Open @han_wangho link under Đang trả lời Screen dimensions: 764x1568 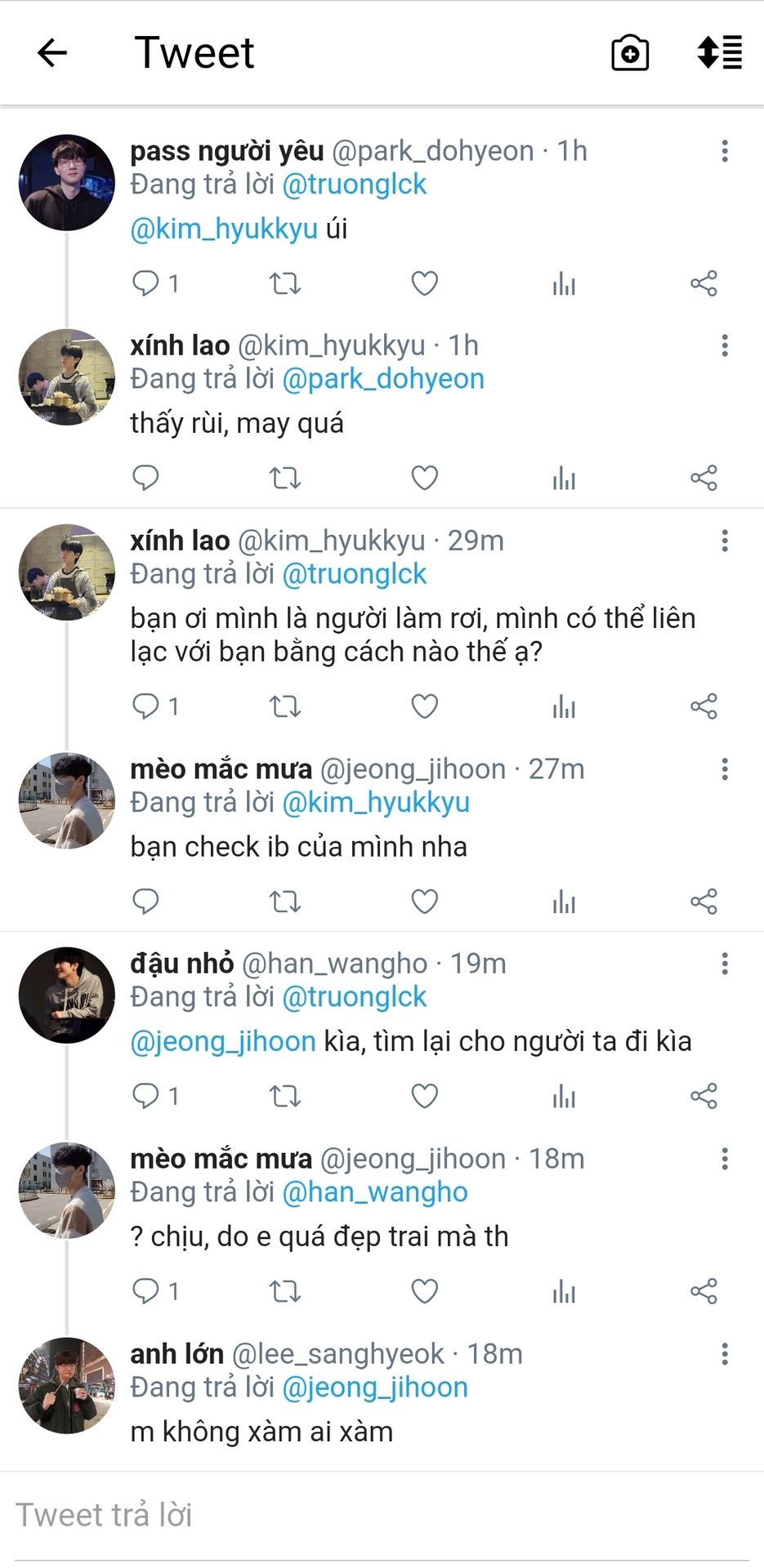375,1192
